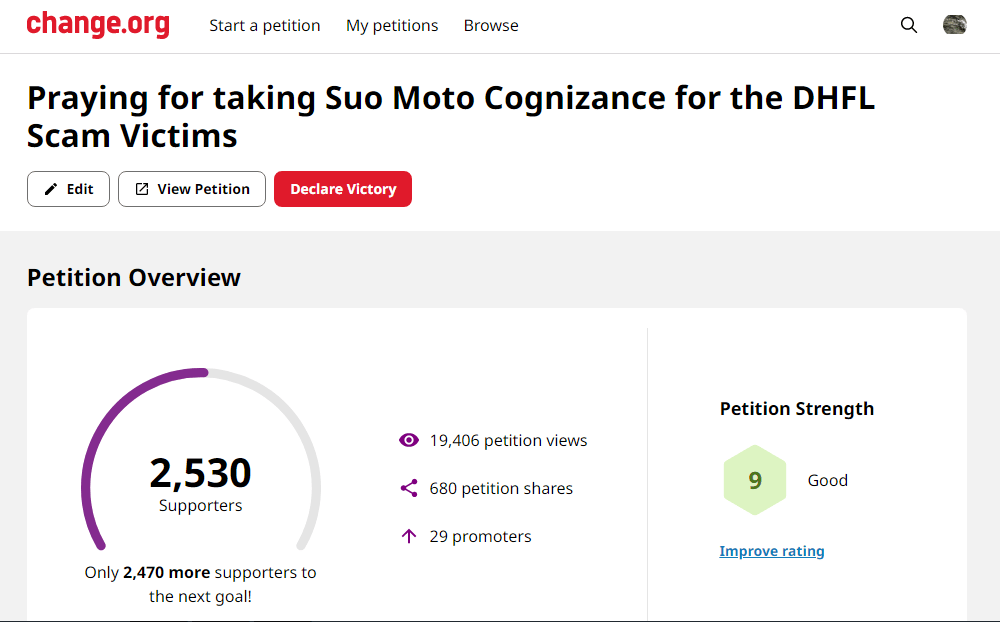Click the 2,530 supporters count

[200, 472]
